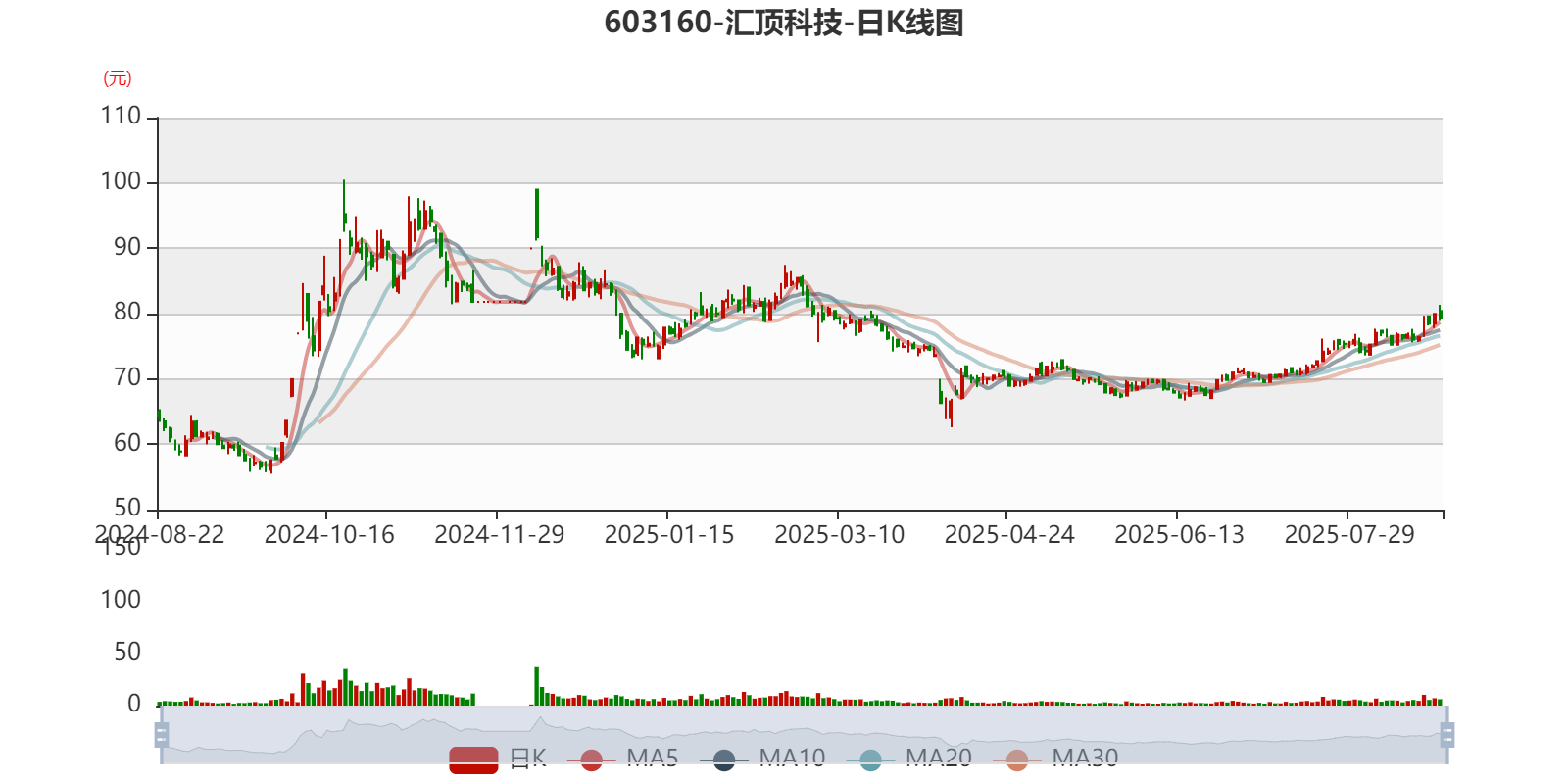Toggle MA20 line visibility in the legend
This screenshot has height=784, width=1568.
pyautogui.click(x=909, y=759)
